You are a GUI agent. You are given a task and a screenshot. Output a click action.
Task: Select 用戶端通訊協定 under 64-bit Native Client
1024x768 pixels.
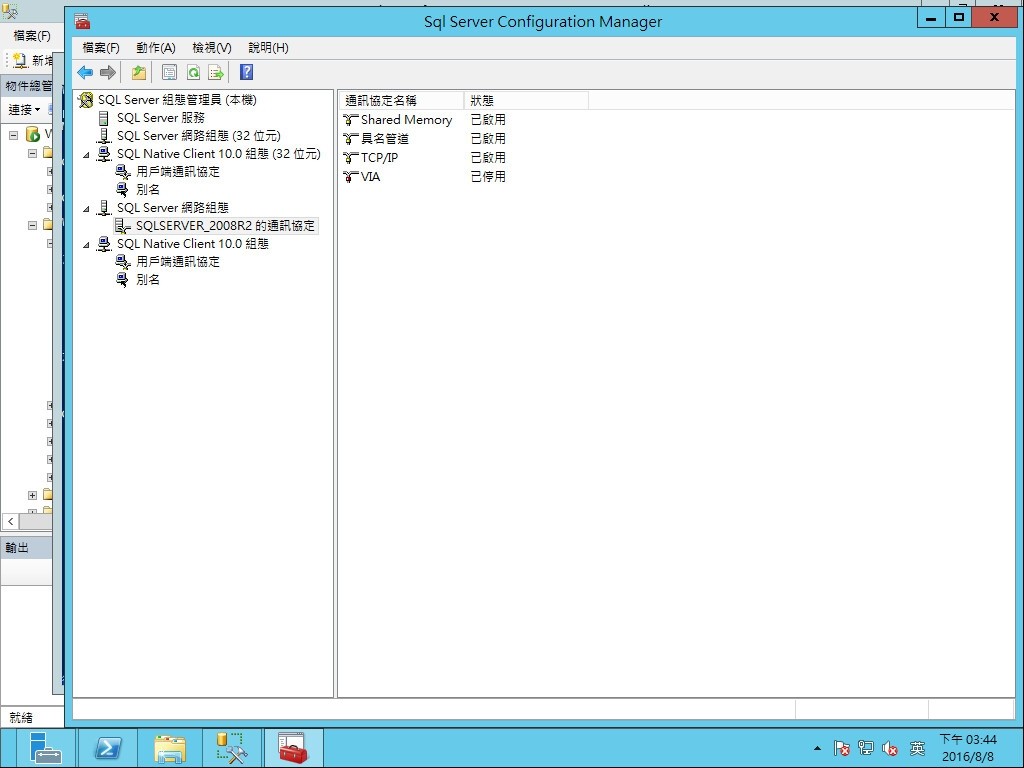point(178,261)
